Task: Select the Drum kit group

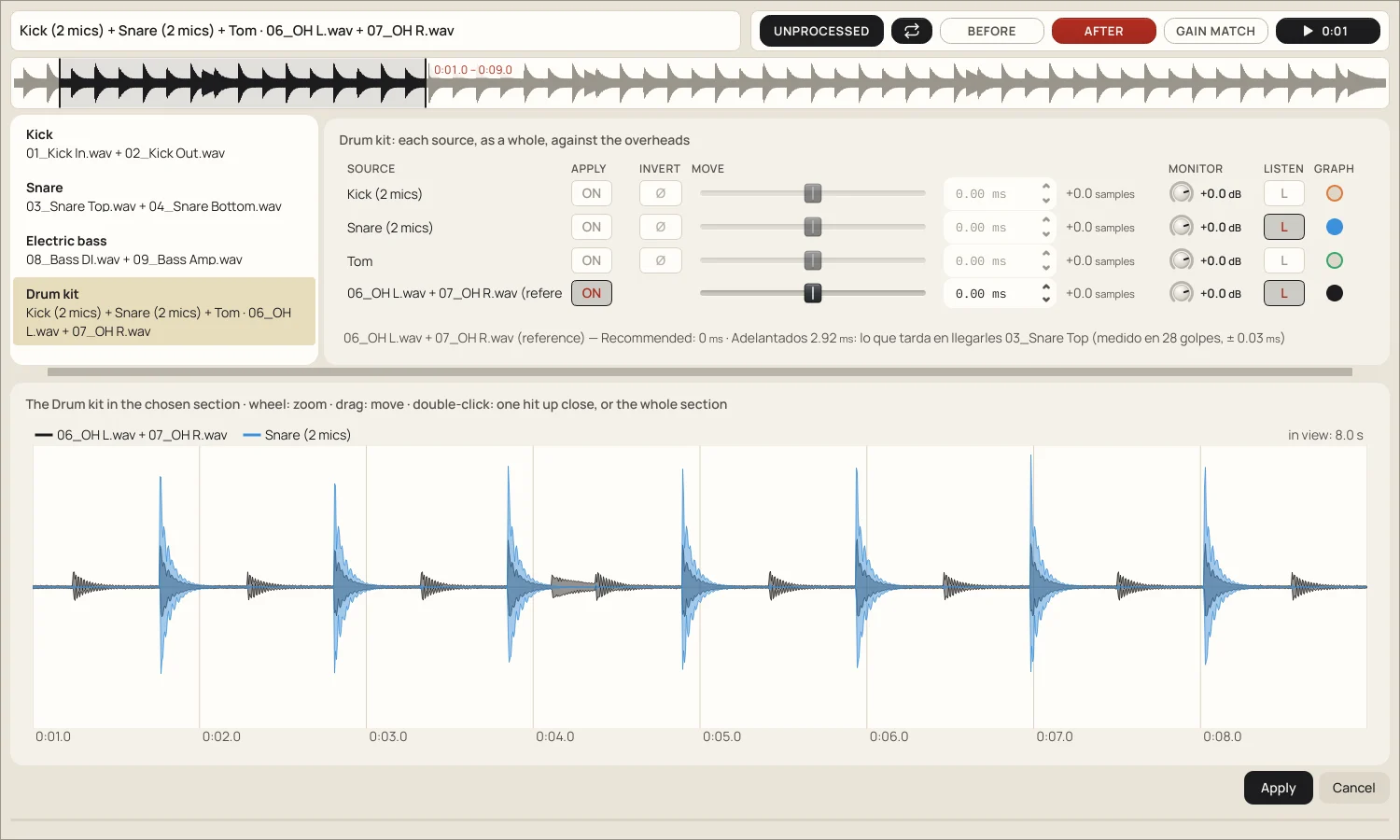Action: 164,312
